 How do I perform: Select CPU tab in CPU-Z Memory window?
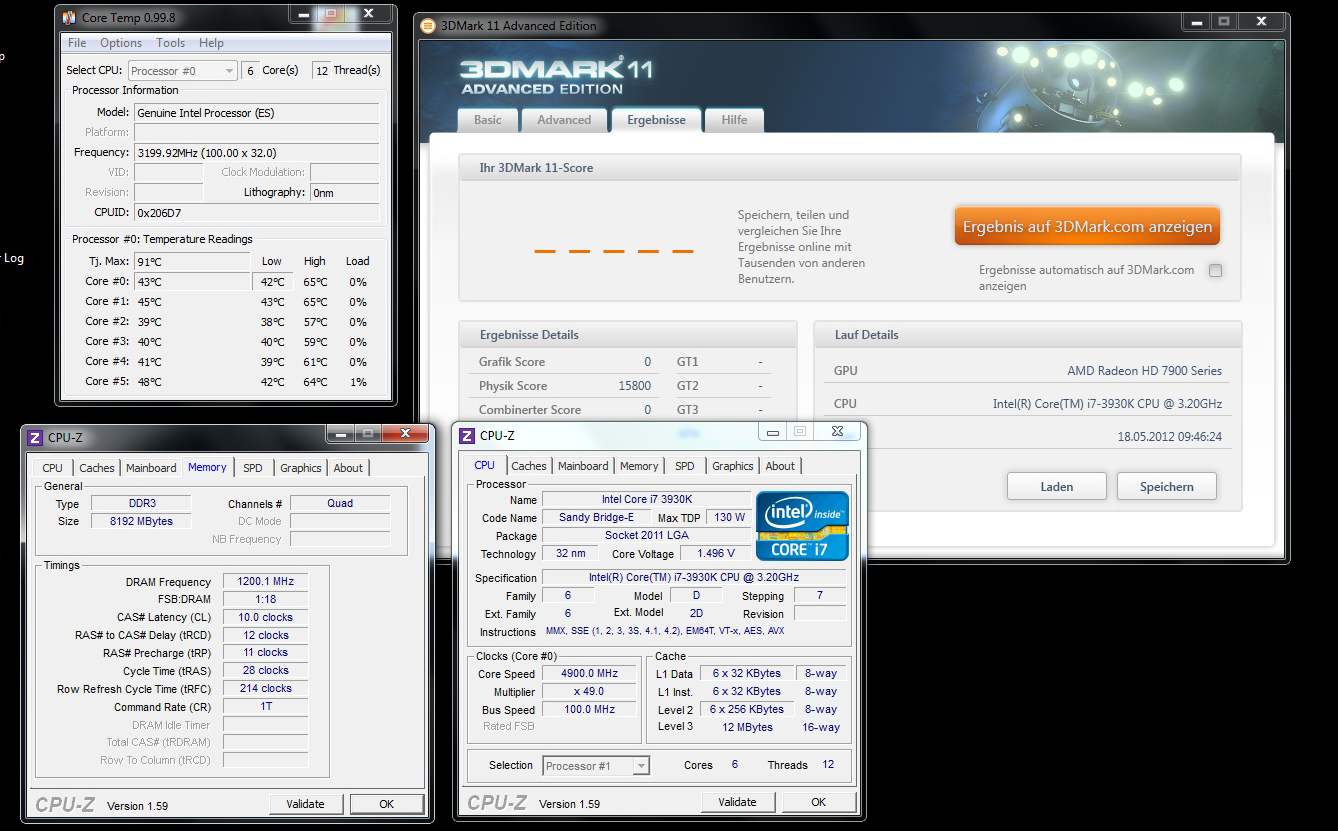click(x=52, y=468)
